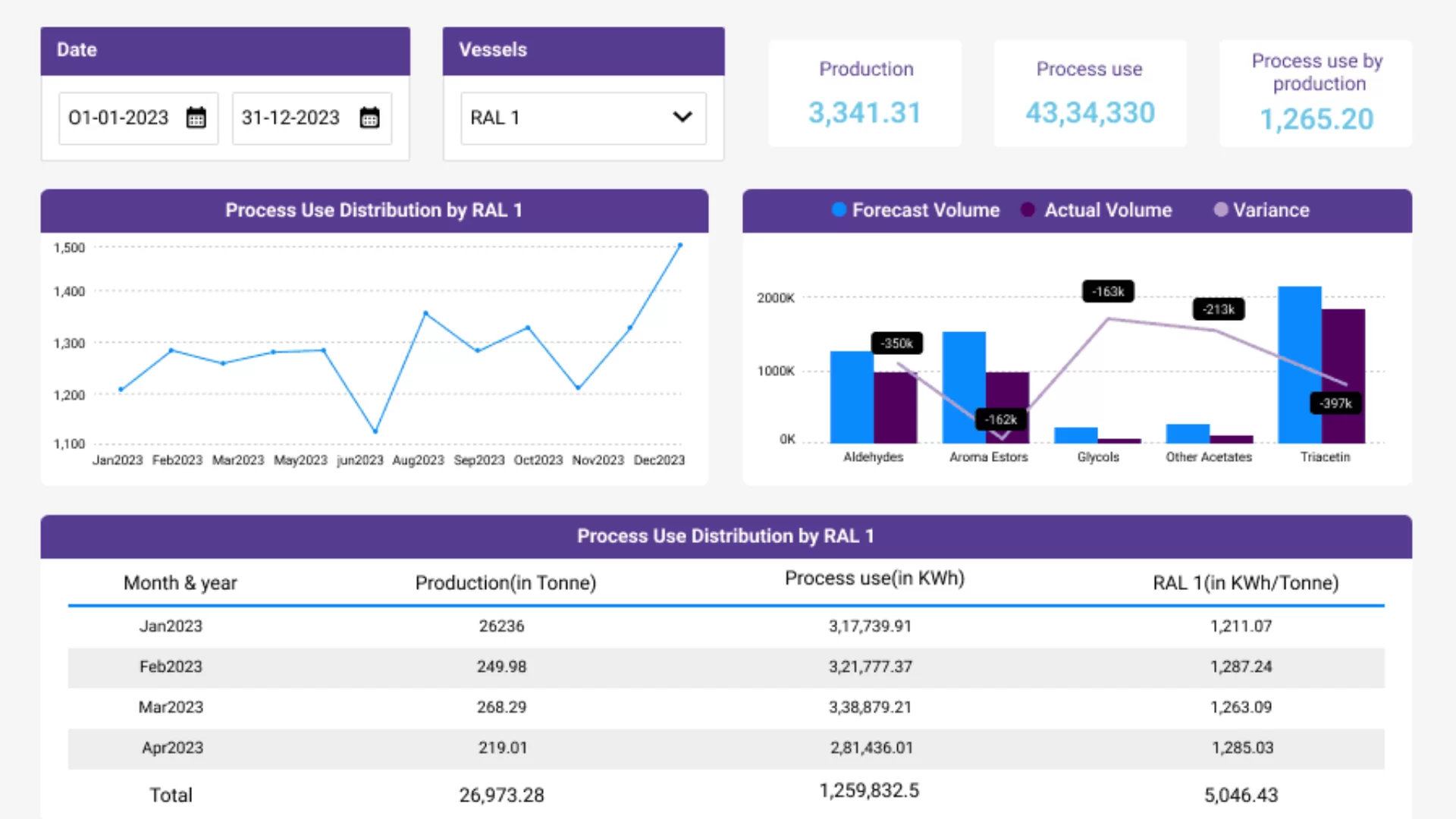This screenshot has width=1456, height=819.
Task: Click the 01-01-2023 start date field
Action: pos(138,118)
